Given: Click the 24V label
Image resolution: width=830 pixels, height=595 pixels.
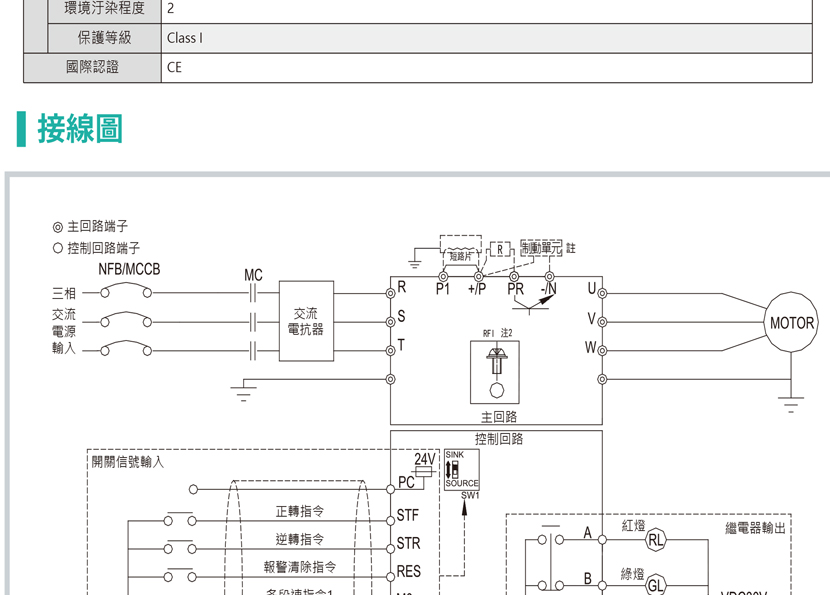Looking at the screenshot, I should [x=425, y=458].
